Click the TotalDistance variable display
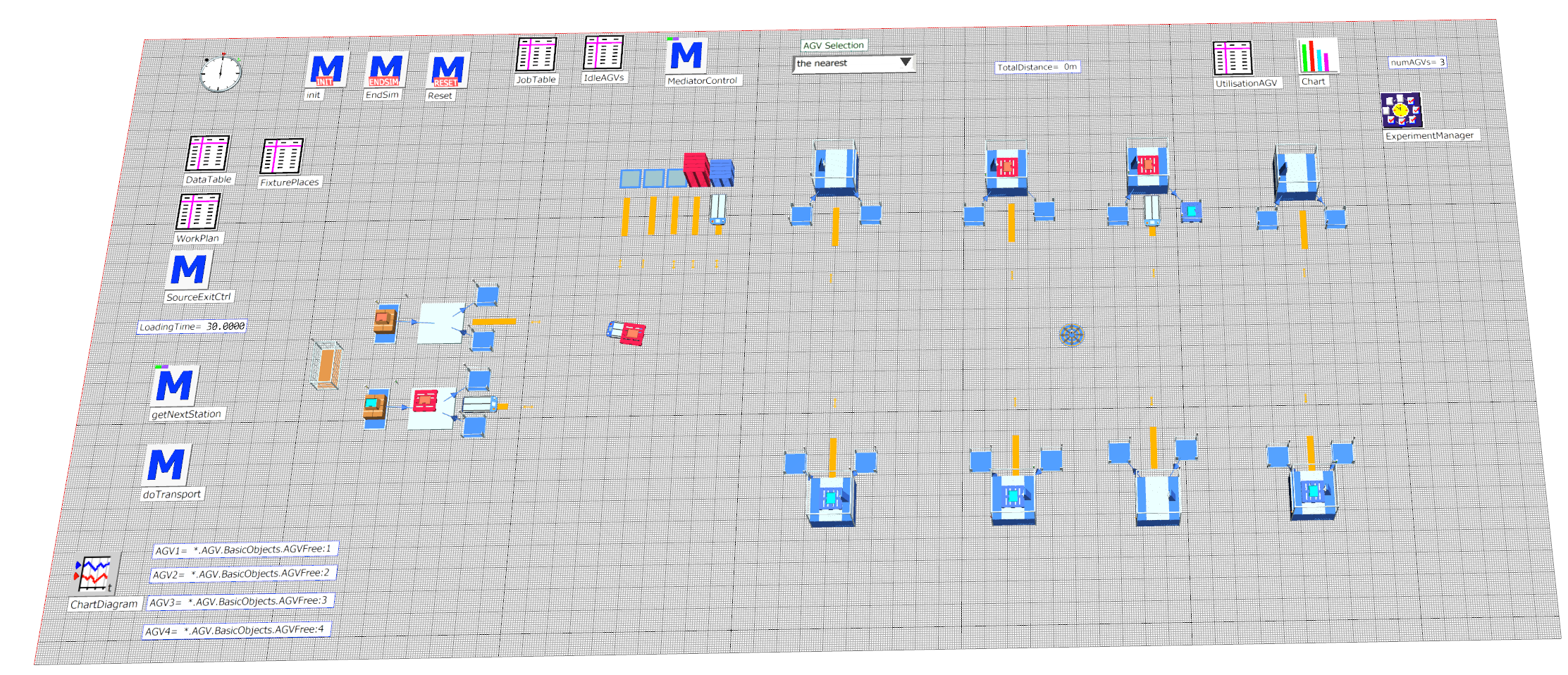Screen dimensions: 1568x675 [x=1037, y=67]
